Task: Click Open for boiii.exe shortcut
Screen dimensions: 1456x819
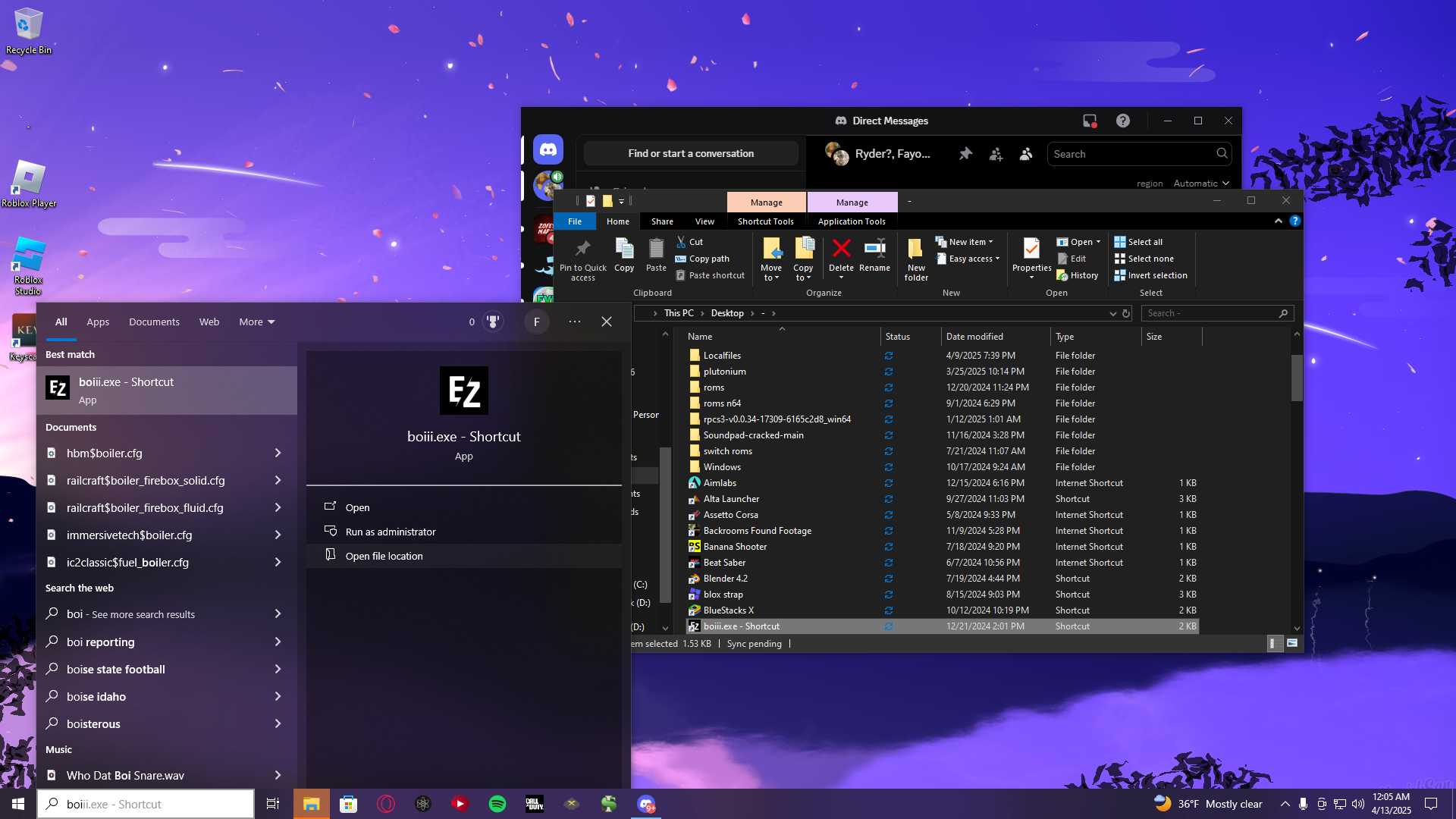Action: pyautogui.click(x=464, y=507)
